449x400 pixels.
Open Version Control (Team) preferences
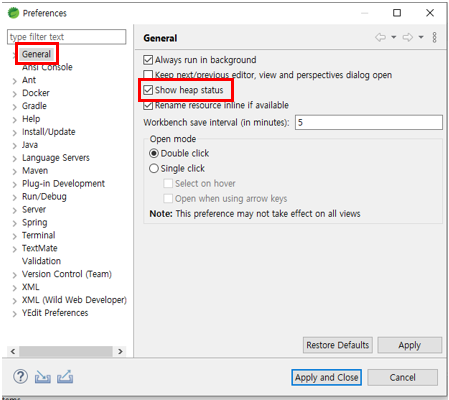pos(67,274)
